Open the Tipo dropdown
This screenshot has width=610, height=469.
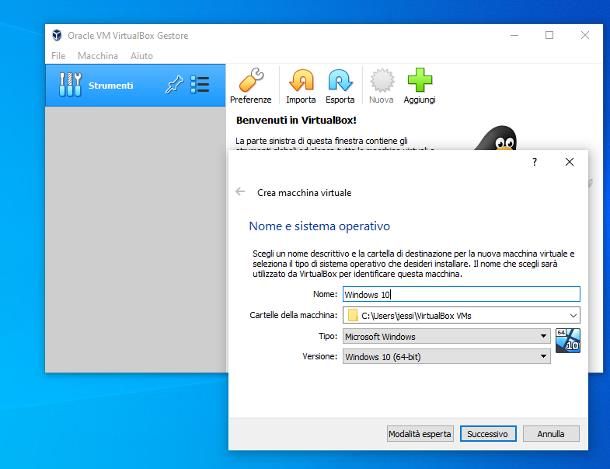click(447, 336)
